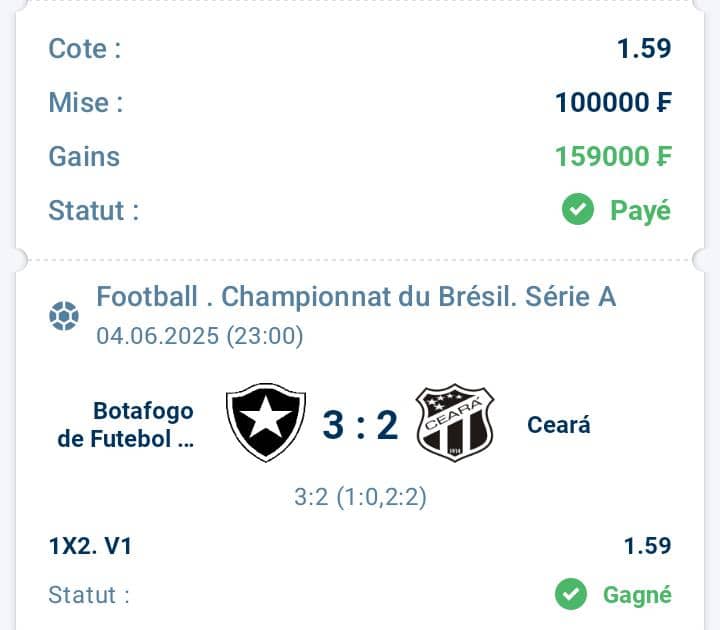Click the green Payé checkmark icon
This screenshot has height=630, width=720.
click(x=578, y=209)
